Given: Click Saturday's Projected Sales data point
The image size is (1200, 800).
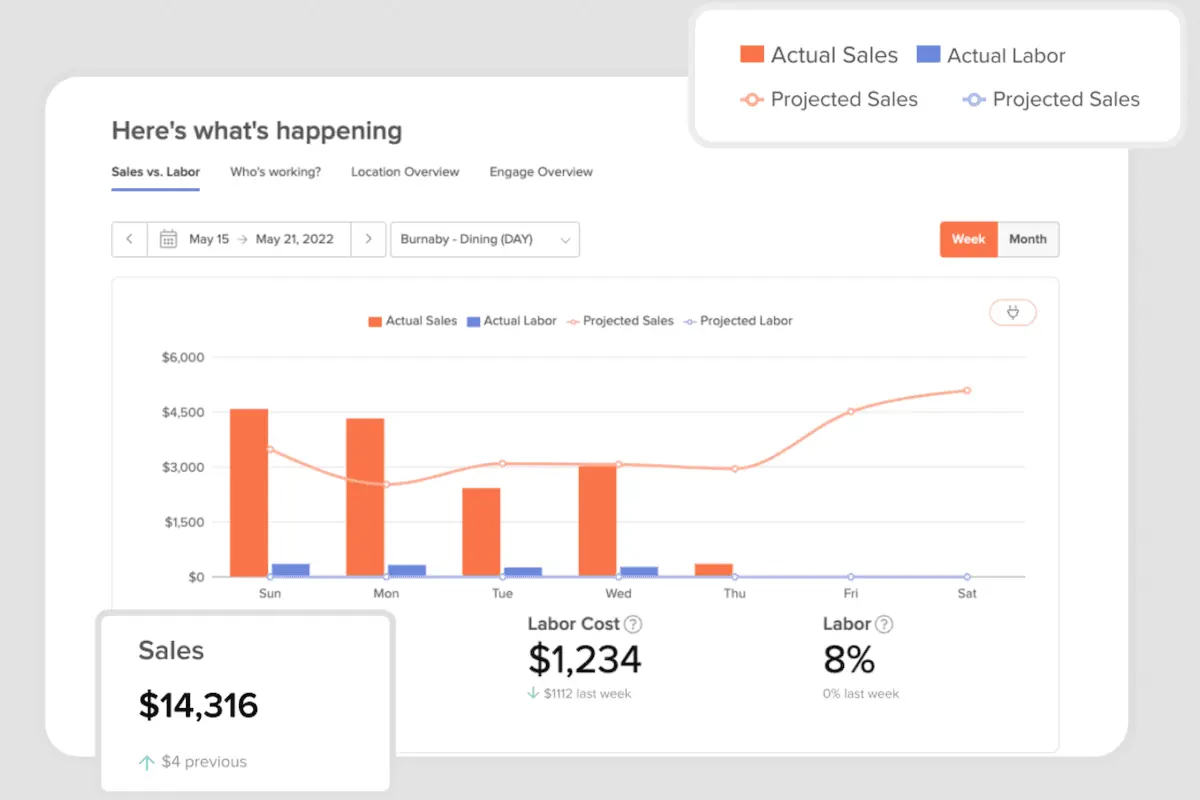Looking at the screenshot, I should (x=967, y=390).
